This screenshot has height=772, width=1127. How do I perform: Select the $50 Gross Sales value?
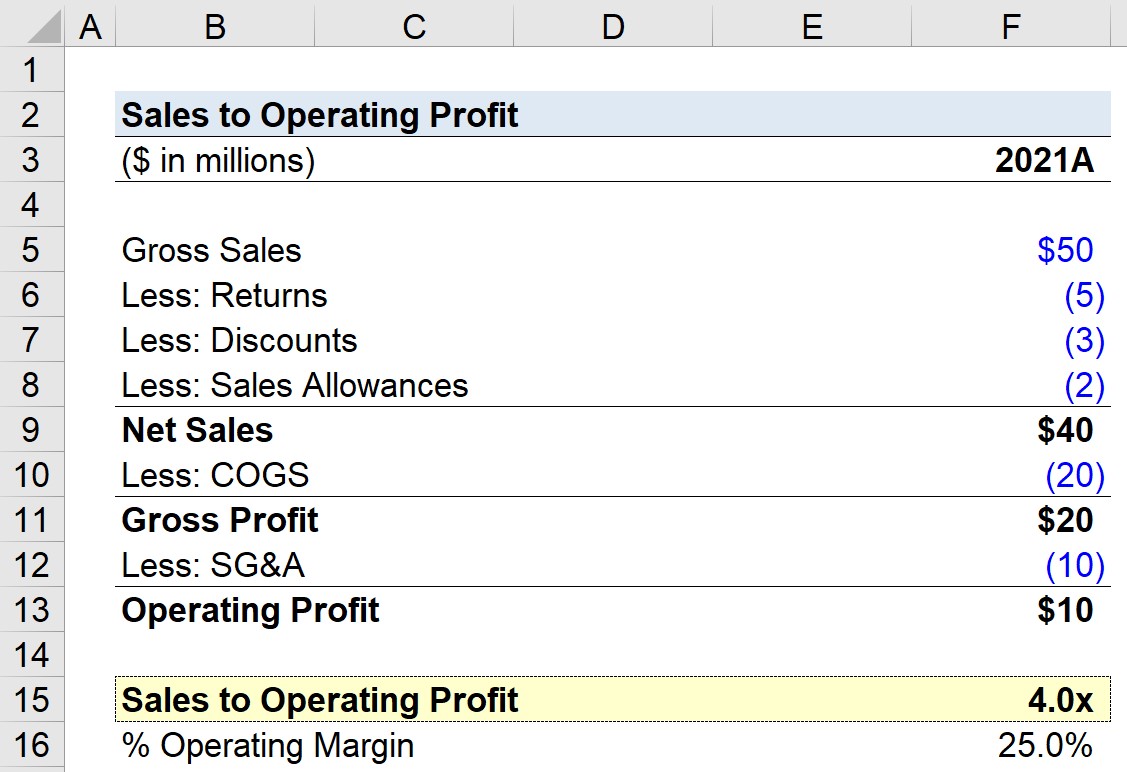click(x=1065, y=250)
